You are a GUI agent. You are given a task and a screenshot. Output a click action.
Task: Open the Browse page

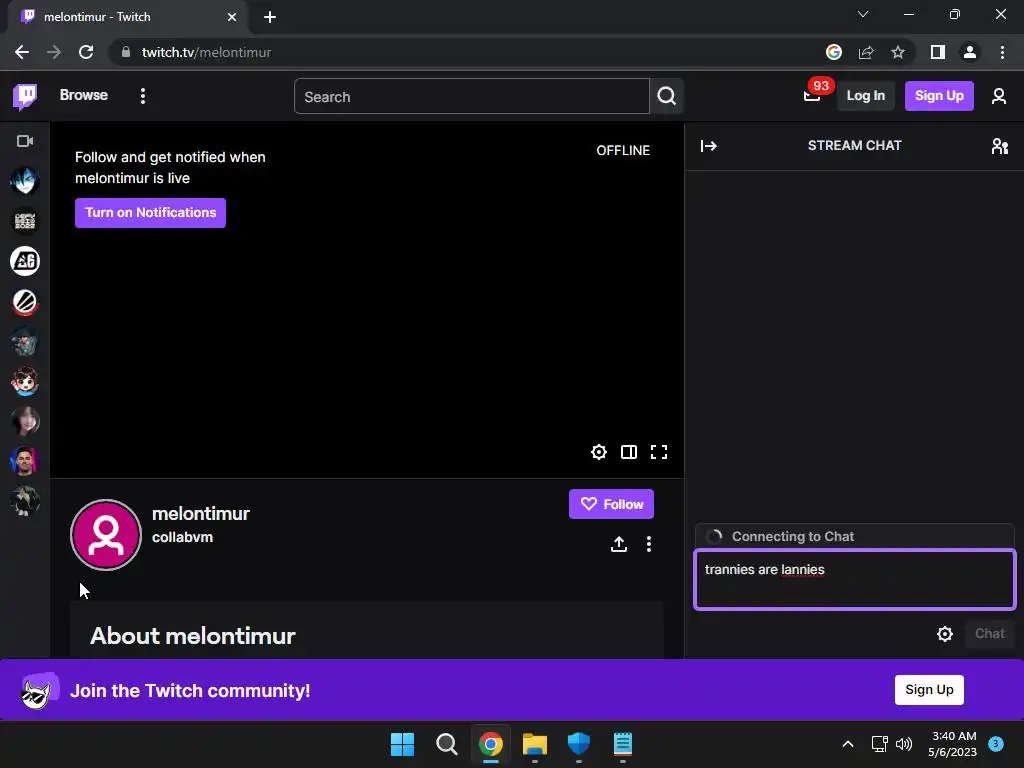point(84,95)
